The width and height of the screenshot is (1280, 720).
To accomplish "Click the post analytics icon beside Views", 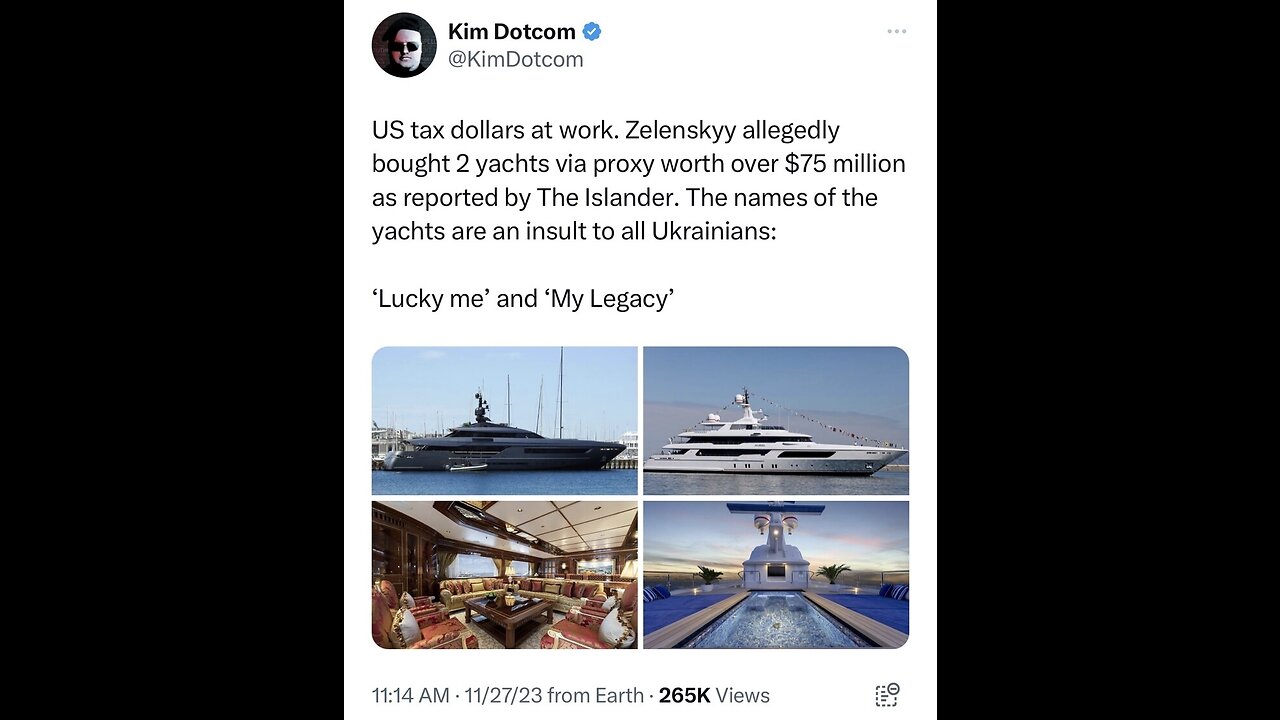I will pyautogui.click(x=887, y=695).
